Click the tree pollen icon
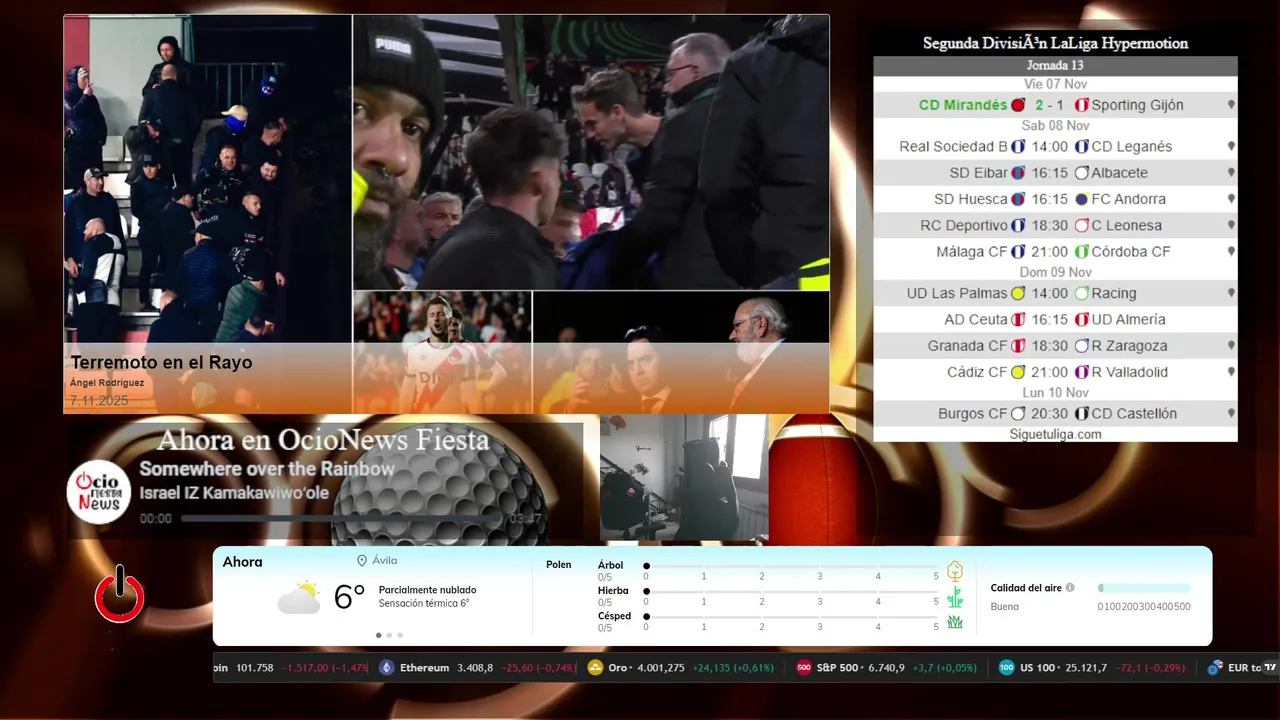 coord(955,571)
